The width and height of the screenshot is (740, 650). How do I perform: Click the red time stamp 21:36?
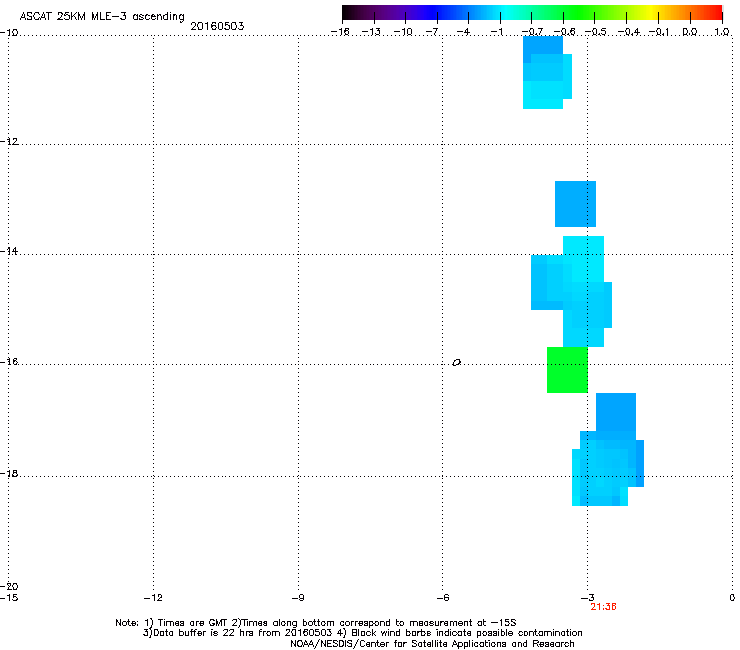(603, 607)
